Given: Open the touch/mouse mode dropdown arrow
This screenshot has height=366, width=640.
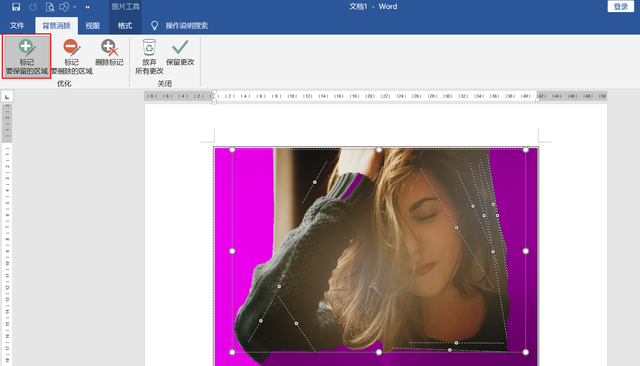Looking at the screenshot, I should [75, 7].
